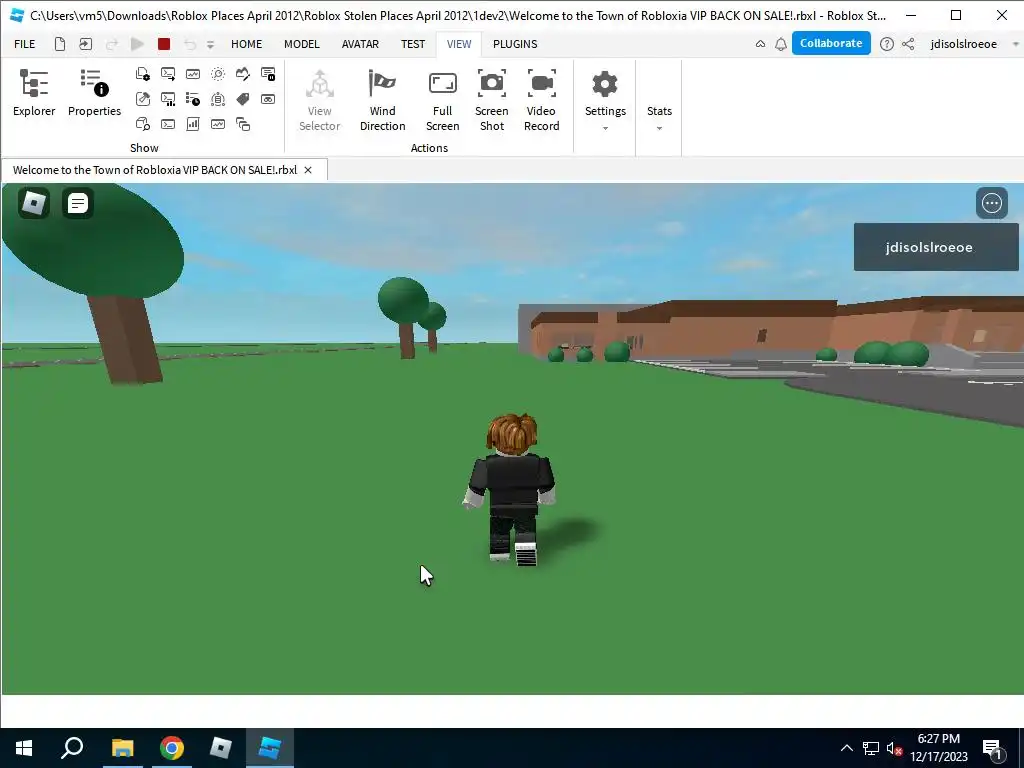Show Task Scheduler (list with clock icon)

[193, 99]
